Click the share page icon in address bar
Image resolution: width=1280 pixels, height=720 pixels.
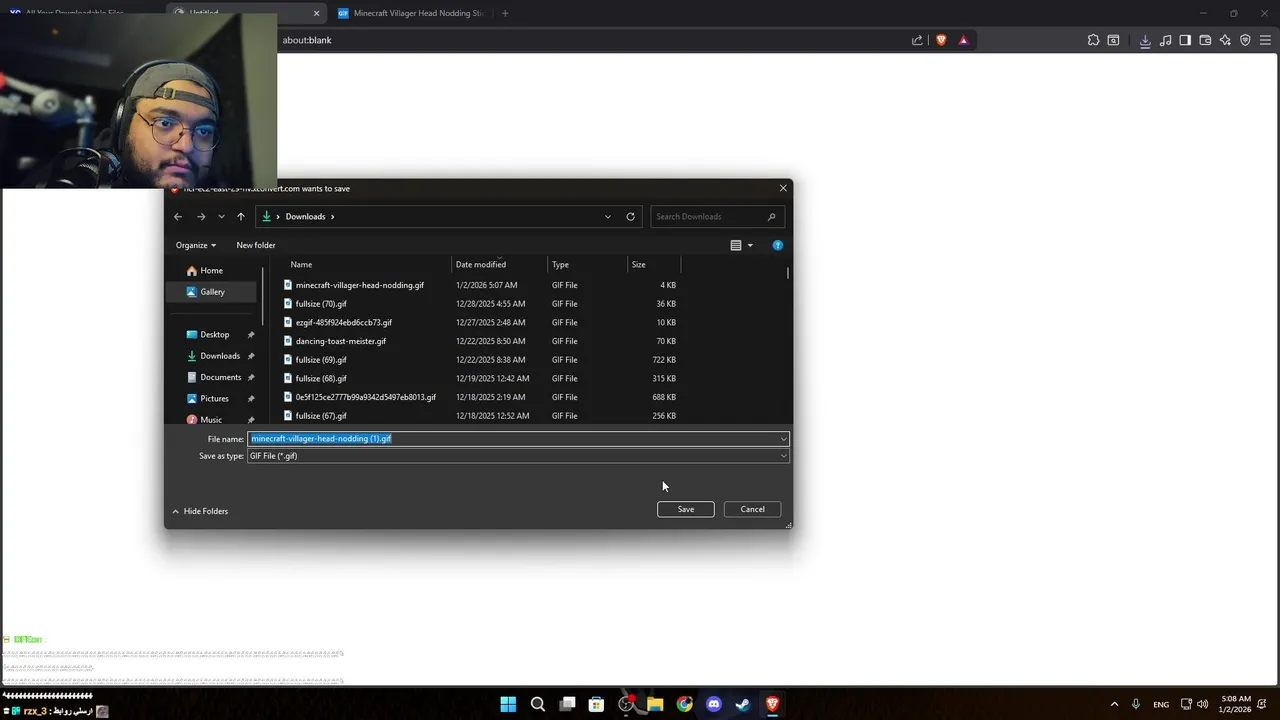tap(917, 40)
